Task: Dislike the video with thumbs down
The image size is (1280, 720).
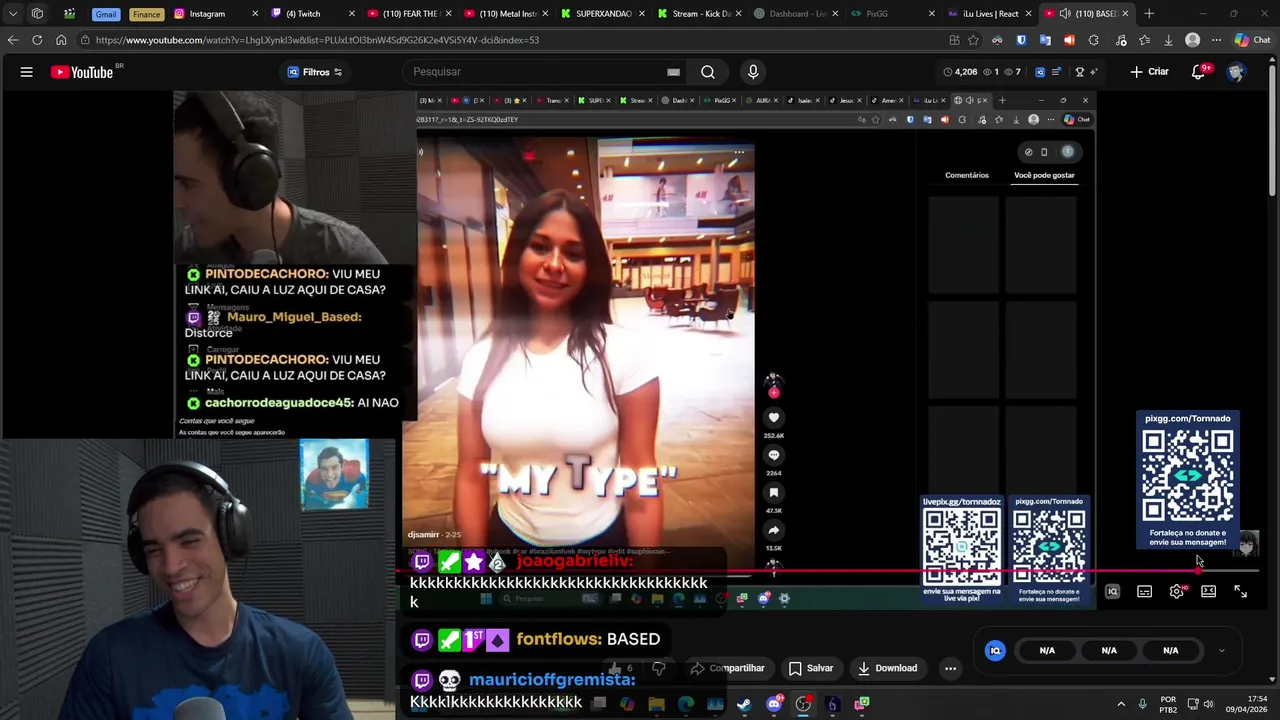Action: pos(658,668)
